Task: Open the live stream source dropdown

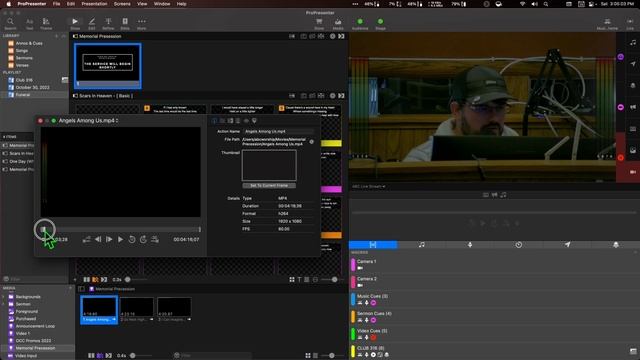Action: (369, 187)
